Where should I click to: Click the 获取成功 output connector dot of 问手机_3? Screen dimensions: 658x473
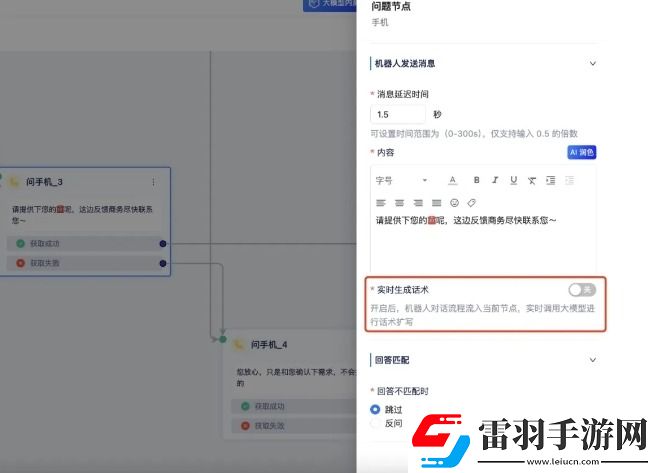click(163, 244)
